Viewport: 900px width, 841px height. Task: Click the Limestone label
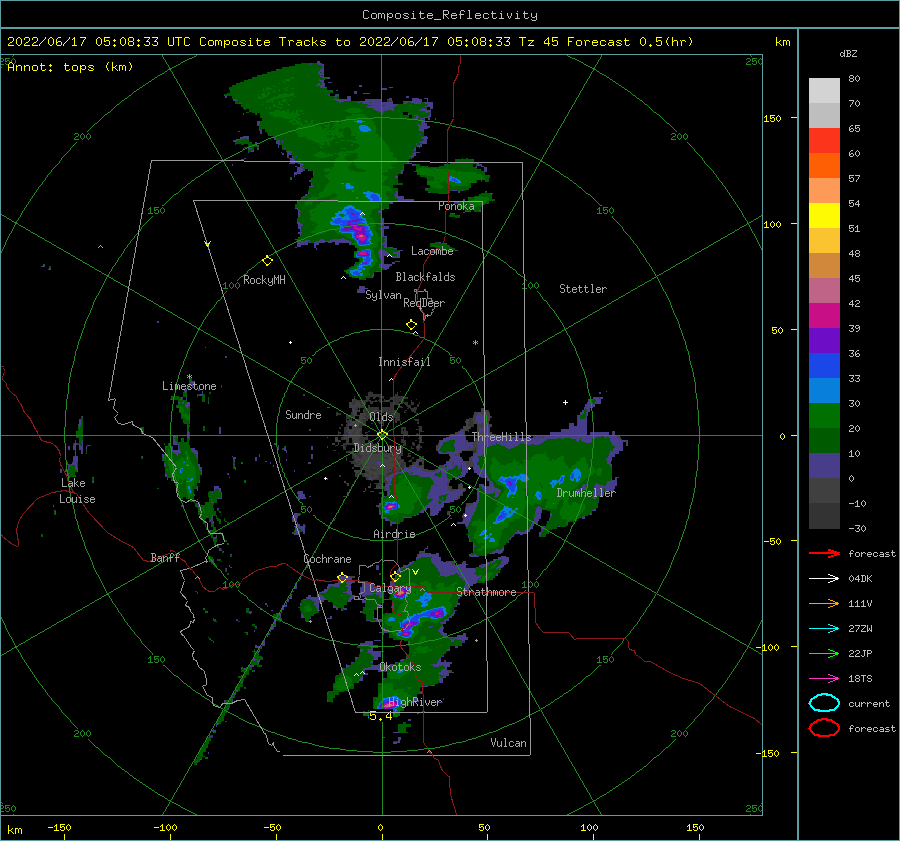189,386
